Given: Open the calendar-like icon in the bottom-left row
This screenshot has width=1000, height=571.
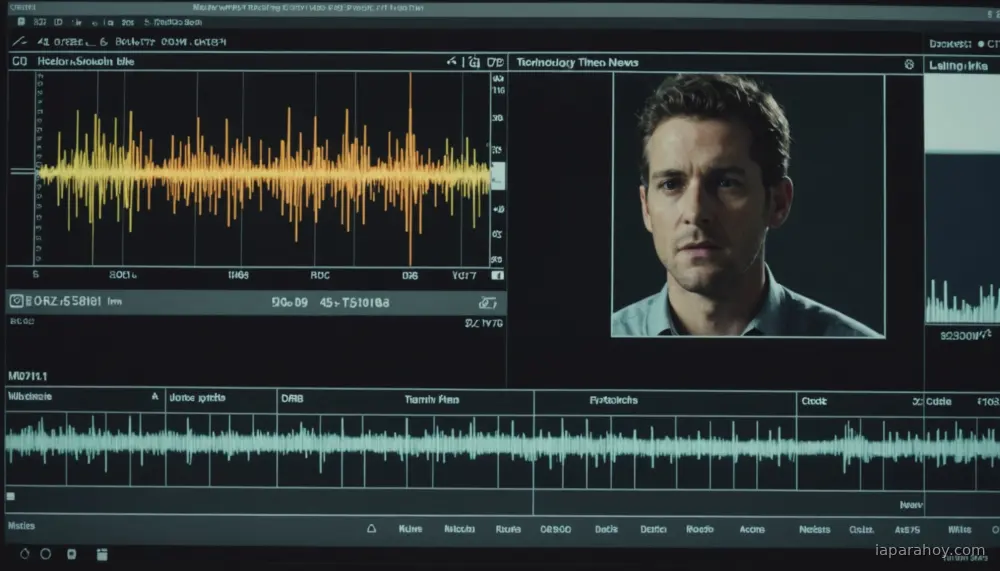Looking at the screenshot, I should click(x=102, y=554).
